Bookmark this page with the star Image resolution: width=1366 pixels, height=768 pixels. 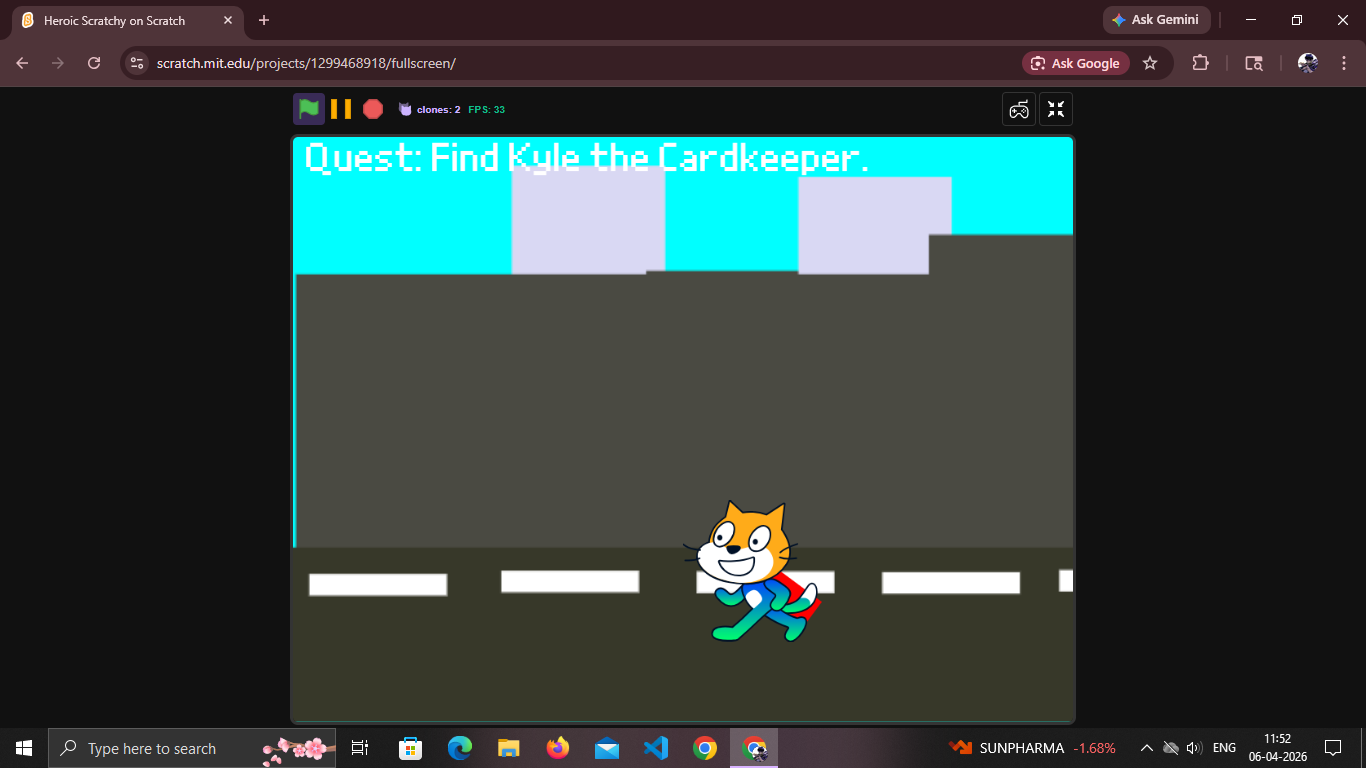click(1150, 63)
